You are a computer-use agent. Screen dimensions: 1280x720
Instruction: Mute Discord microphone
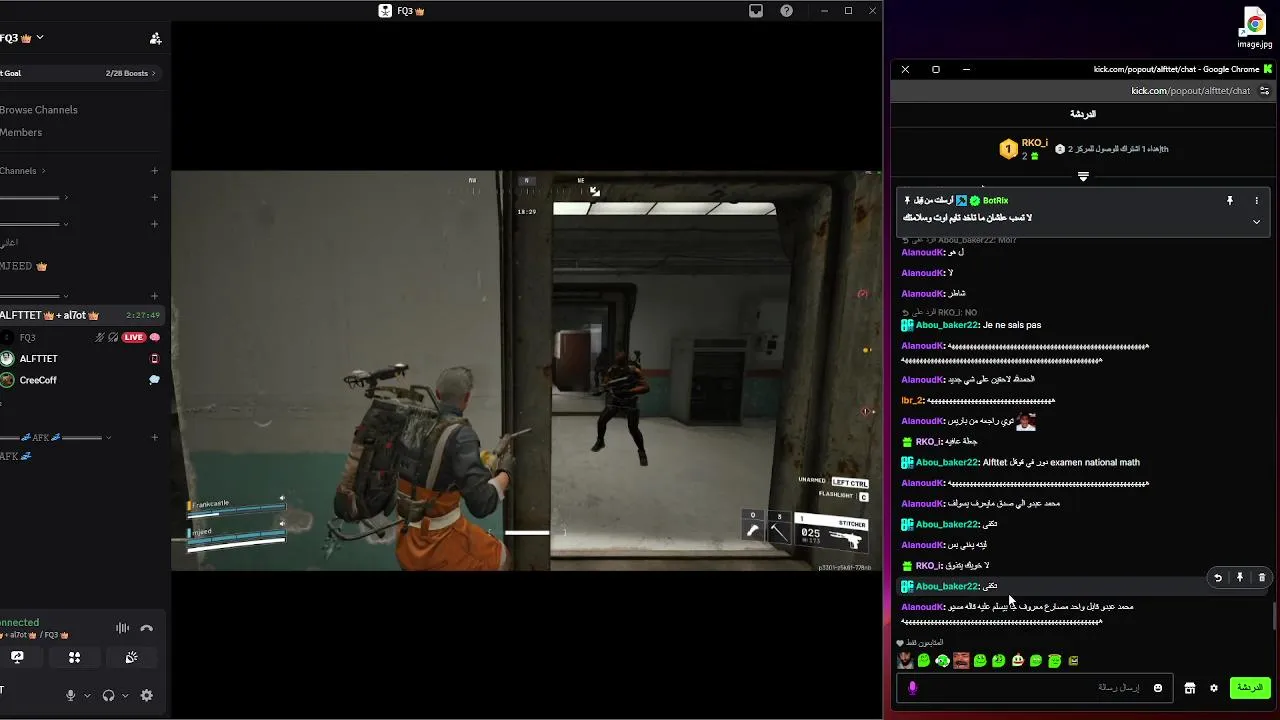coord(70,695)
